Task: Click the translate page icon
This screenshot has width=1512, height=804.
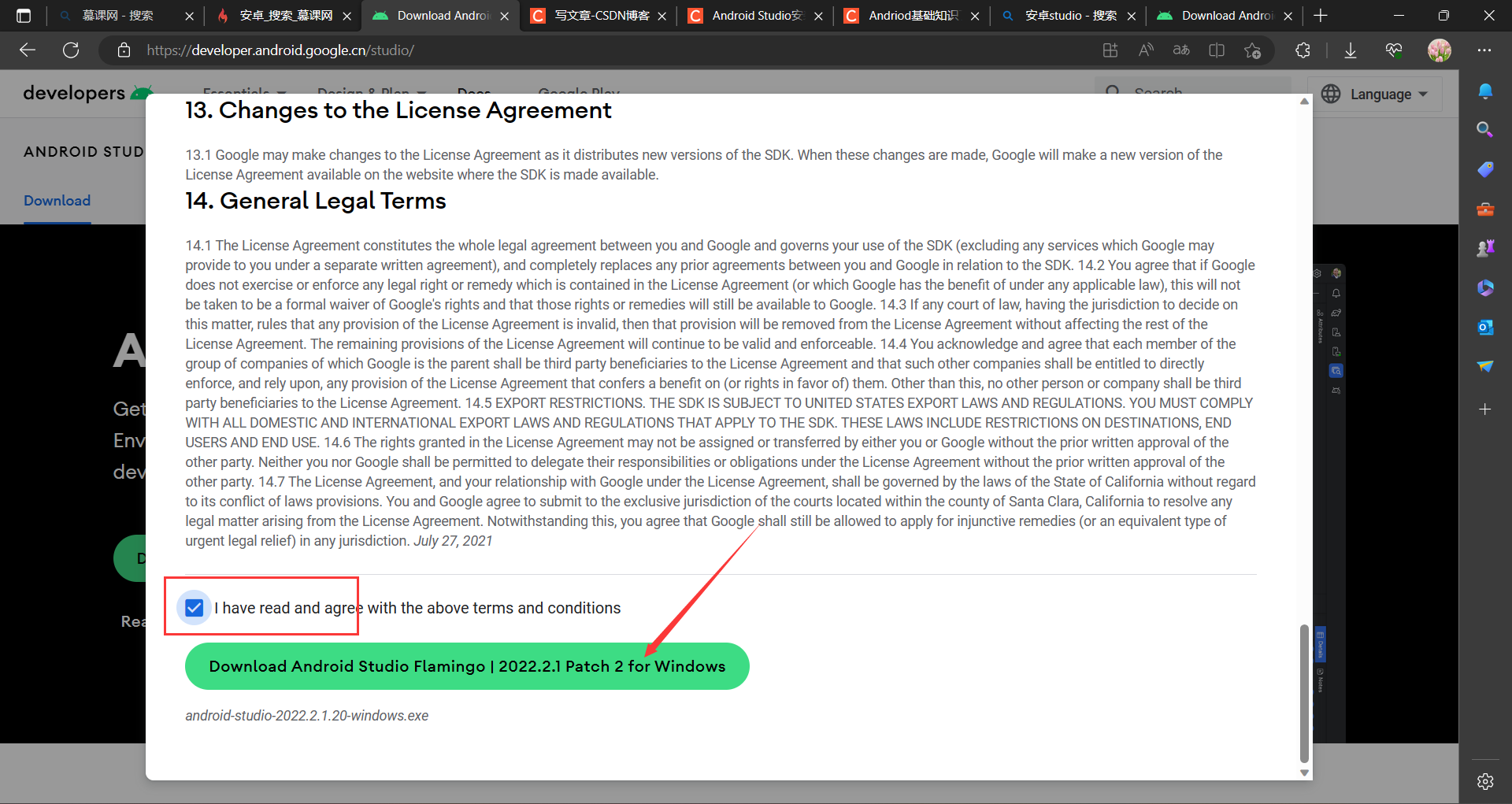Action: pos(1181,50)
